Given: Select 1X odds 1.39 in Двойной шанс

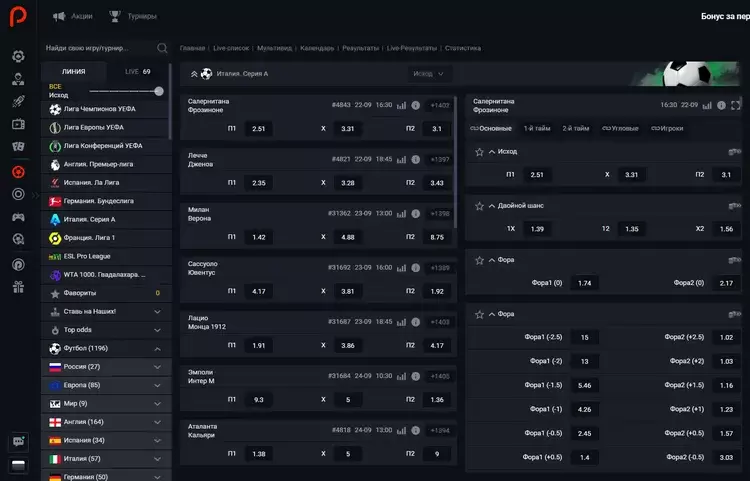Looking at the screenshot, I should [537, 229].
